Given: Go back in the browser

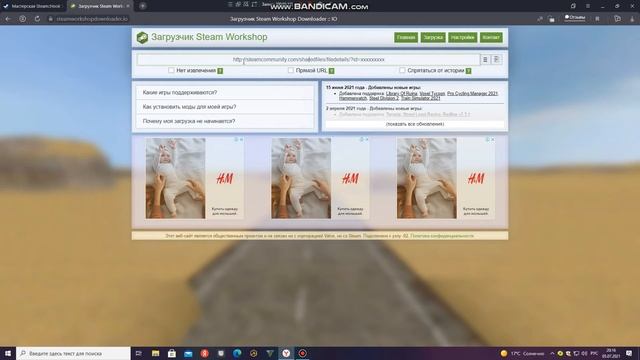Looking at the screenshot, I should (x=8, y=19).
